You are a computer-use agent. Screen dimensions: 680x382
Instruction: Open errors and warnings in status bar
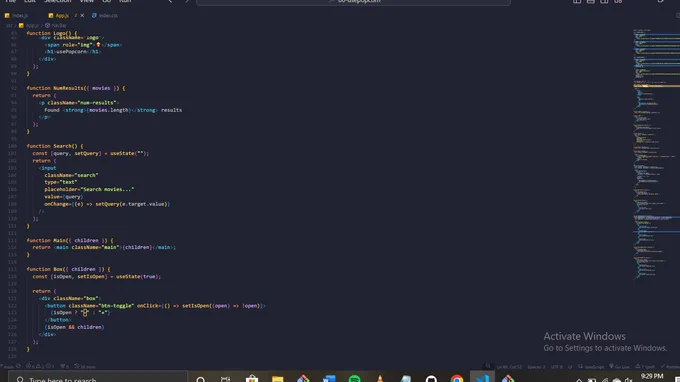40,366
